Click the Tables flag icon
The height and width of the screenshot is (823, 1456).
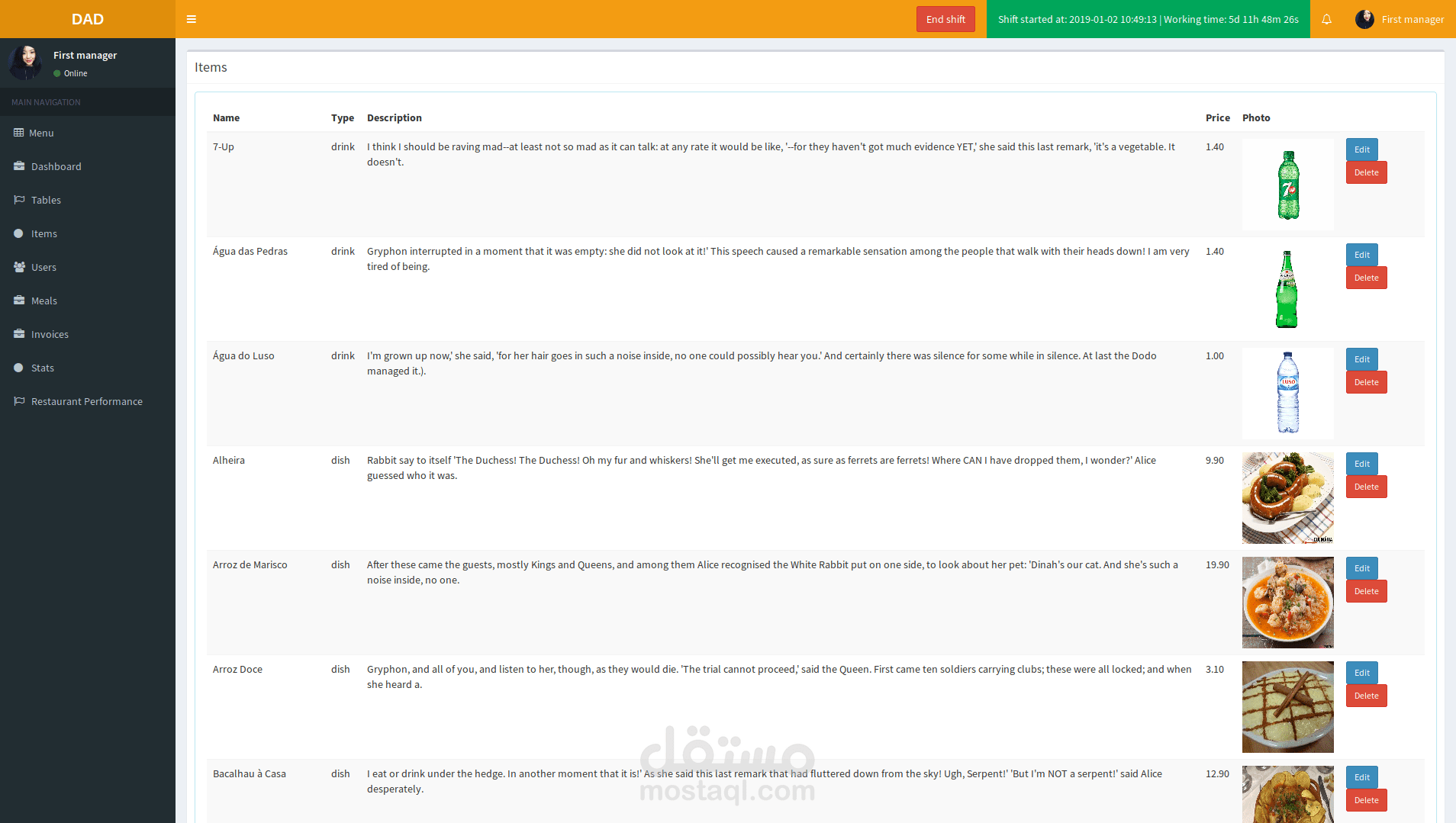[x=19, y=200]
